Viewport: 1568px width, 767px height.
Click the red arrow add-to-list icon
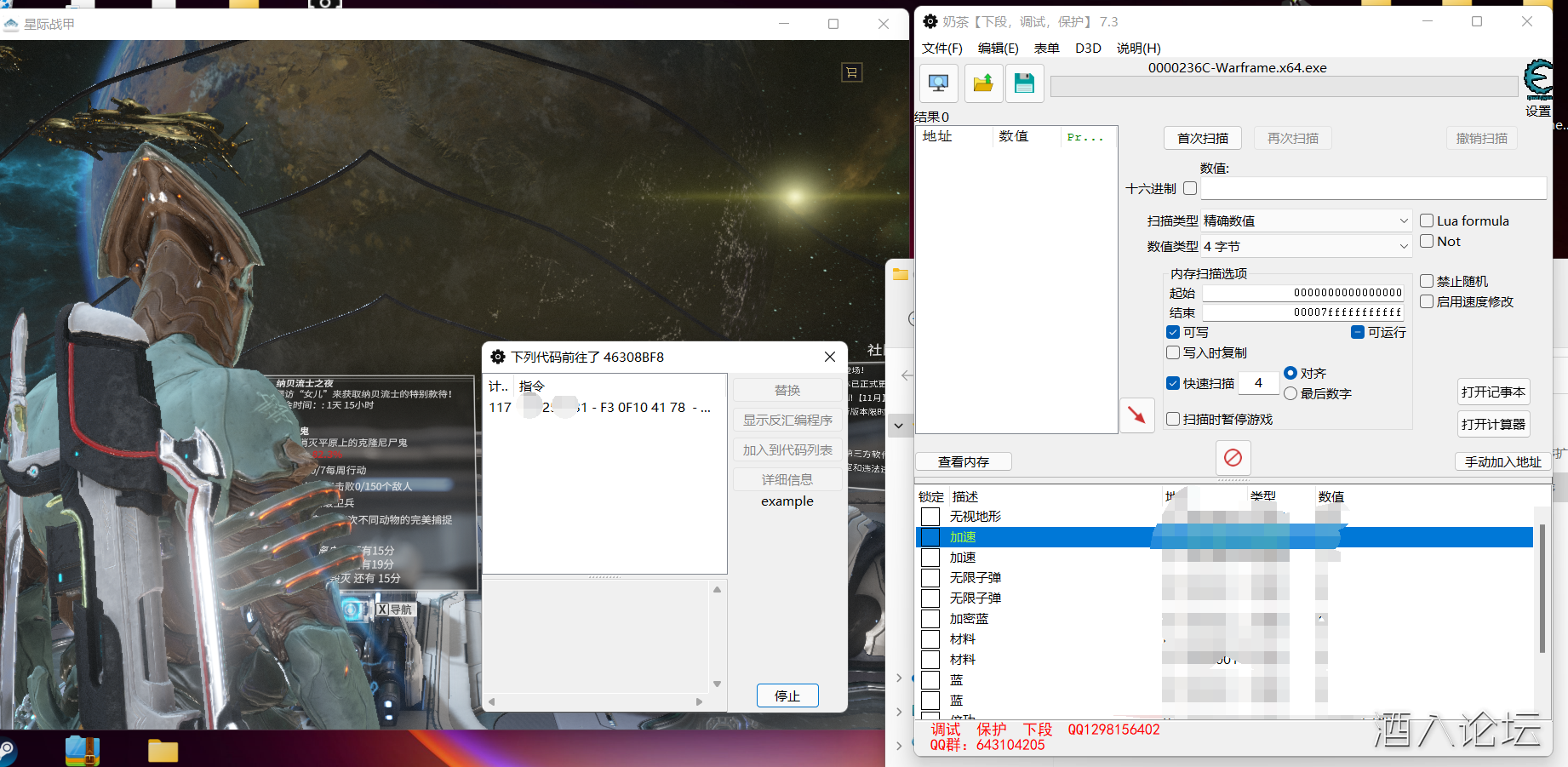click(x=1136, y=415)
